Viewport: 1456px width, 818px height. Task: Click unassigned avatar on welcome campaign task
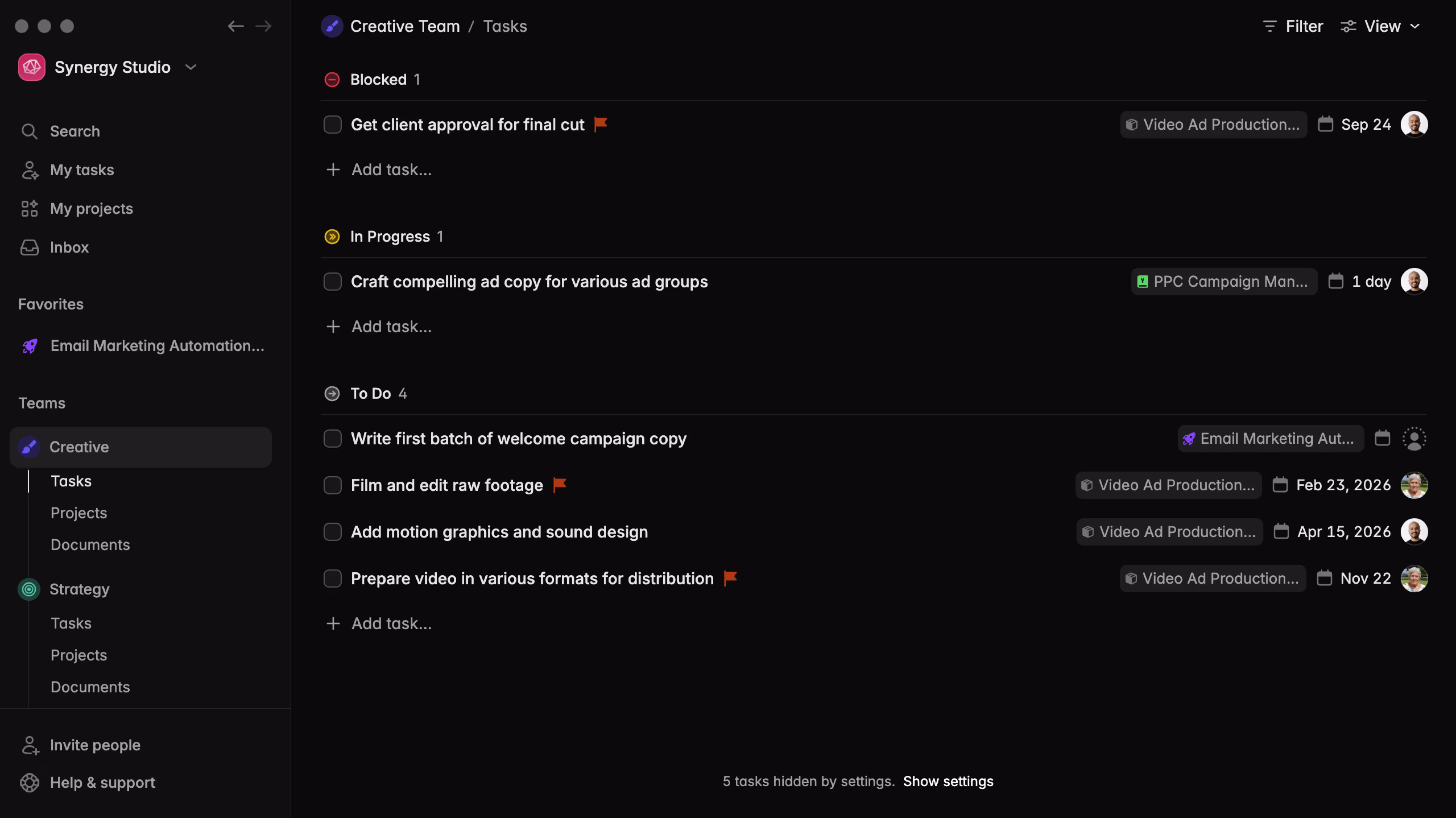(1414, 438)
